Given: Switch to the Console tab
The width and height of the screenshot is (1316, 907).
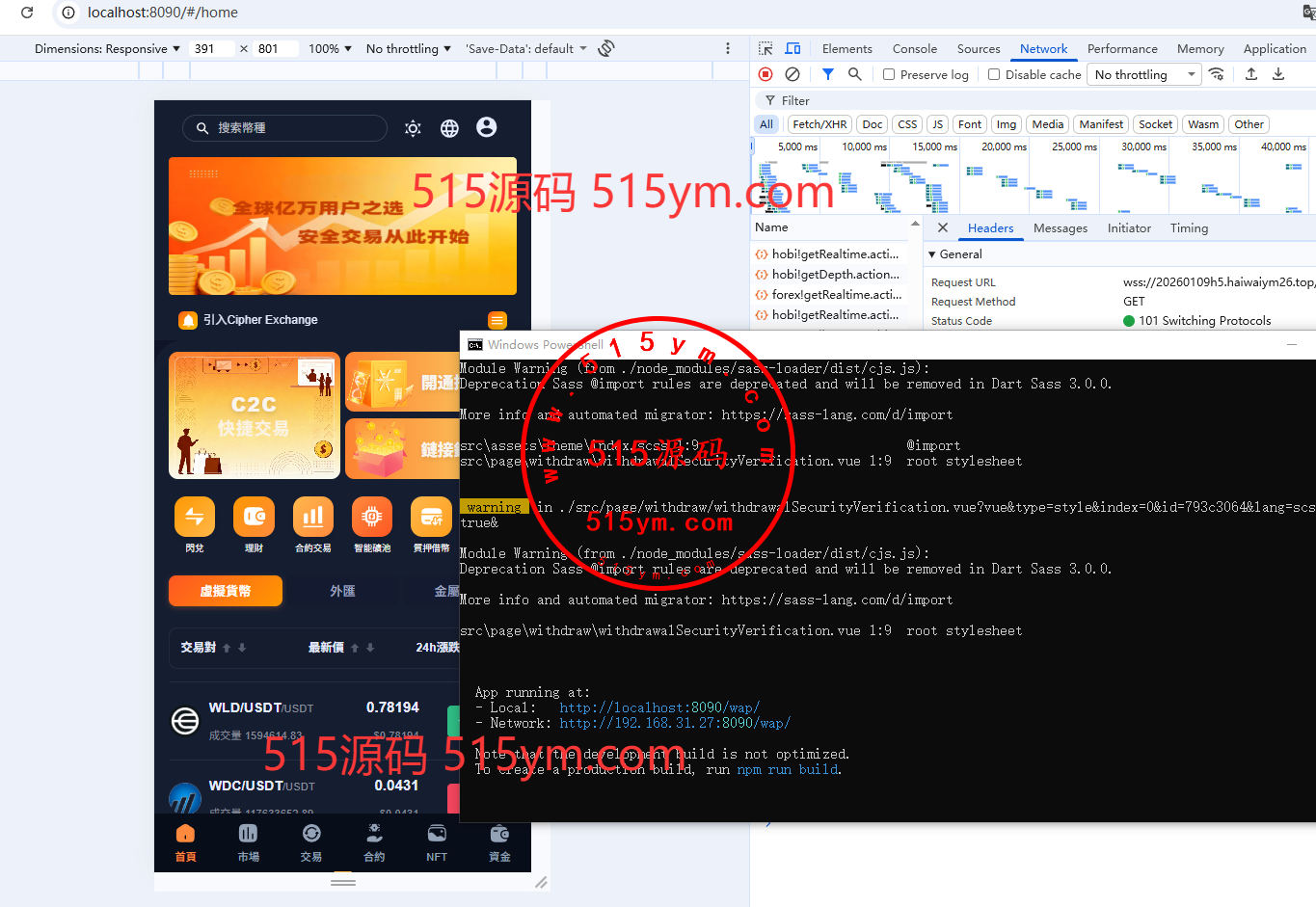Looking at the screenshot, I should pyautogui.click(x=914, y=48).
